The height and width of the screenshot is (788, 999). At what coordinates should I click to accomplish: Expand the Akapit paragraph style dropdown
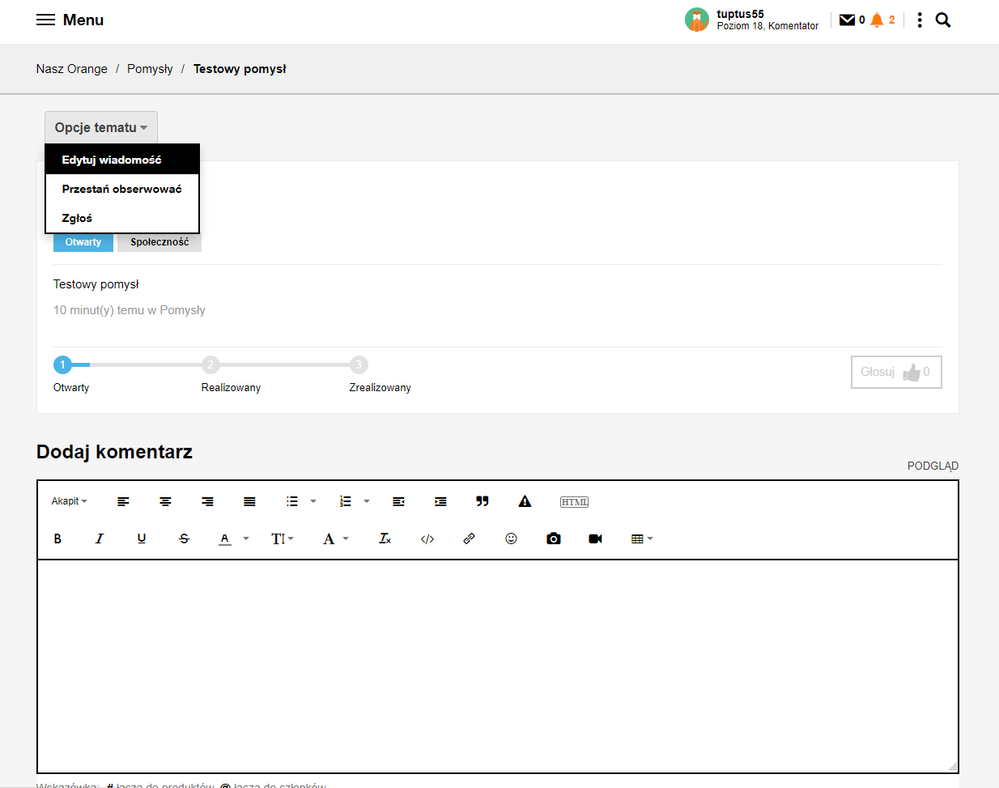click(x=69, y=501)
